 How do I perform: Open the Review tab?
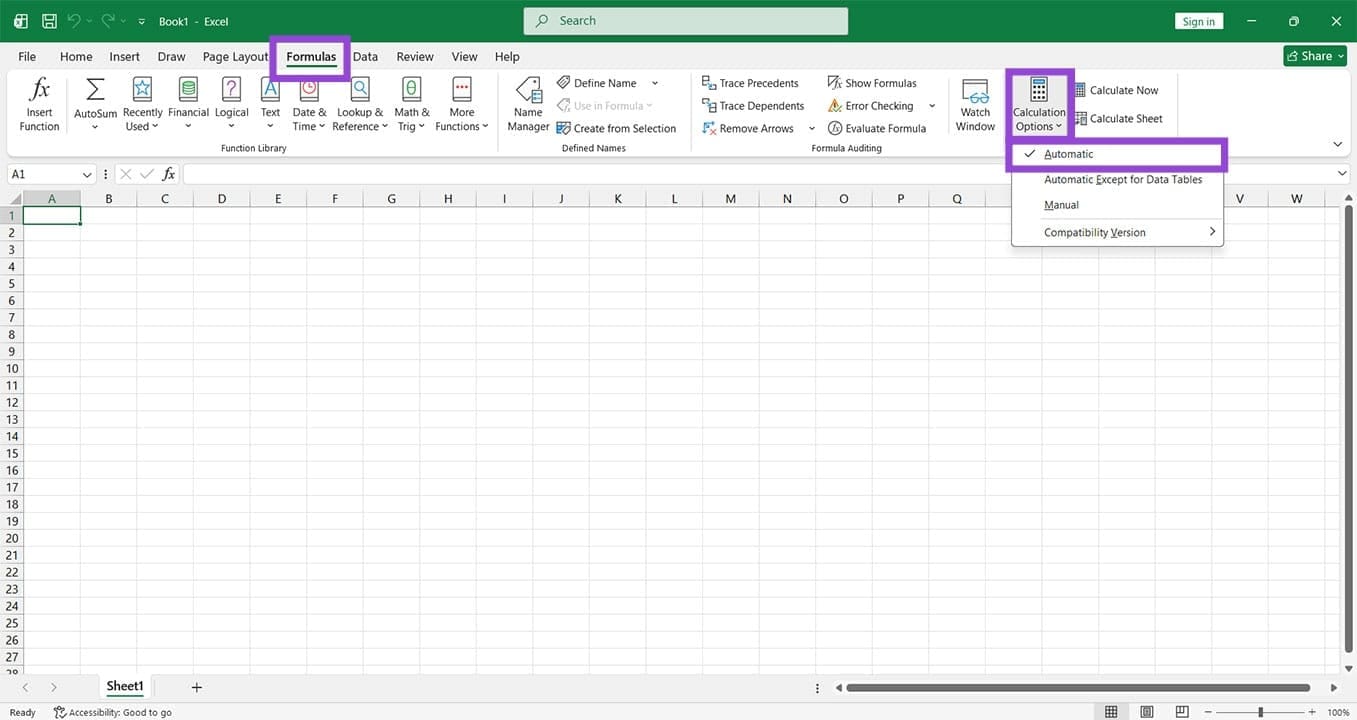point(414,57)
